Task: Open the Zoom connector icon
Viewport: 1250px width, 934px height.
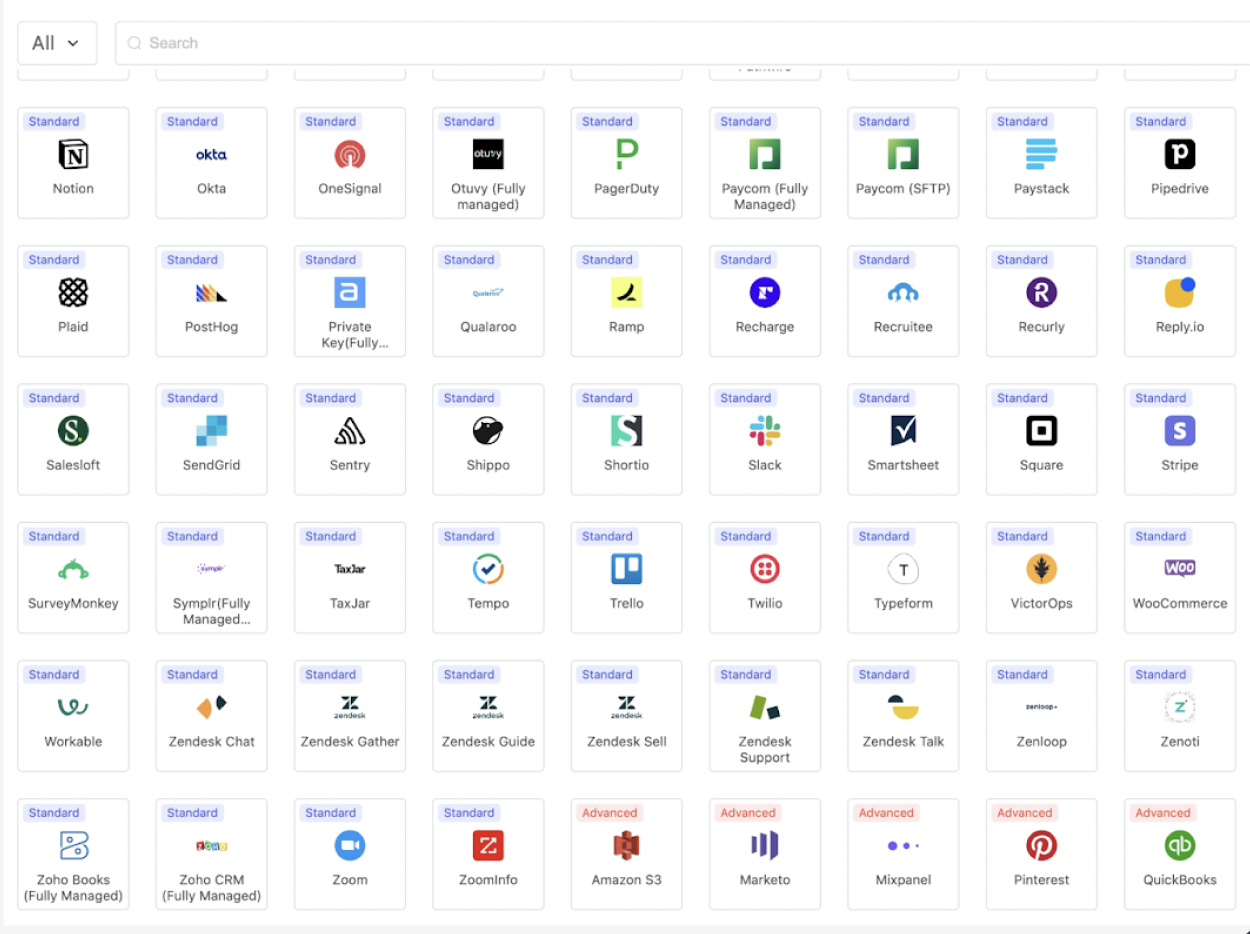Action: coord(350,846)
